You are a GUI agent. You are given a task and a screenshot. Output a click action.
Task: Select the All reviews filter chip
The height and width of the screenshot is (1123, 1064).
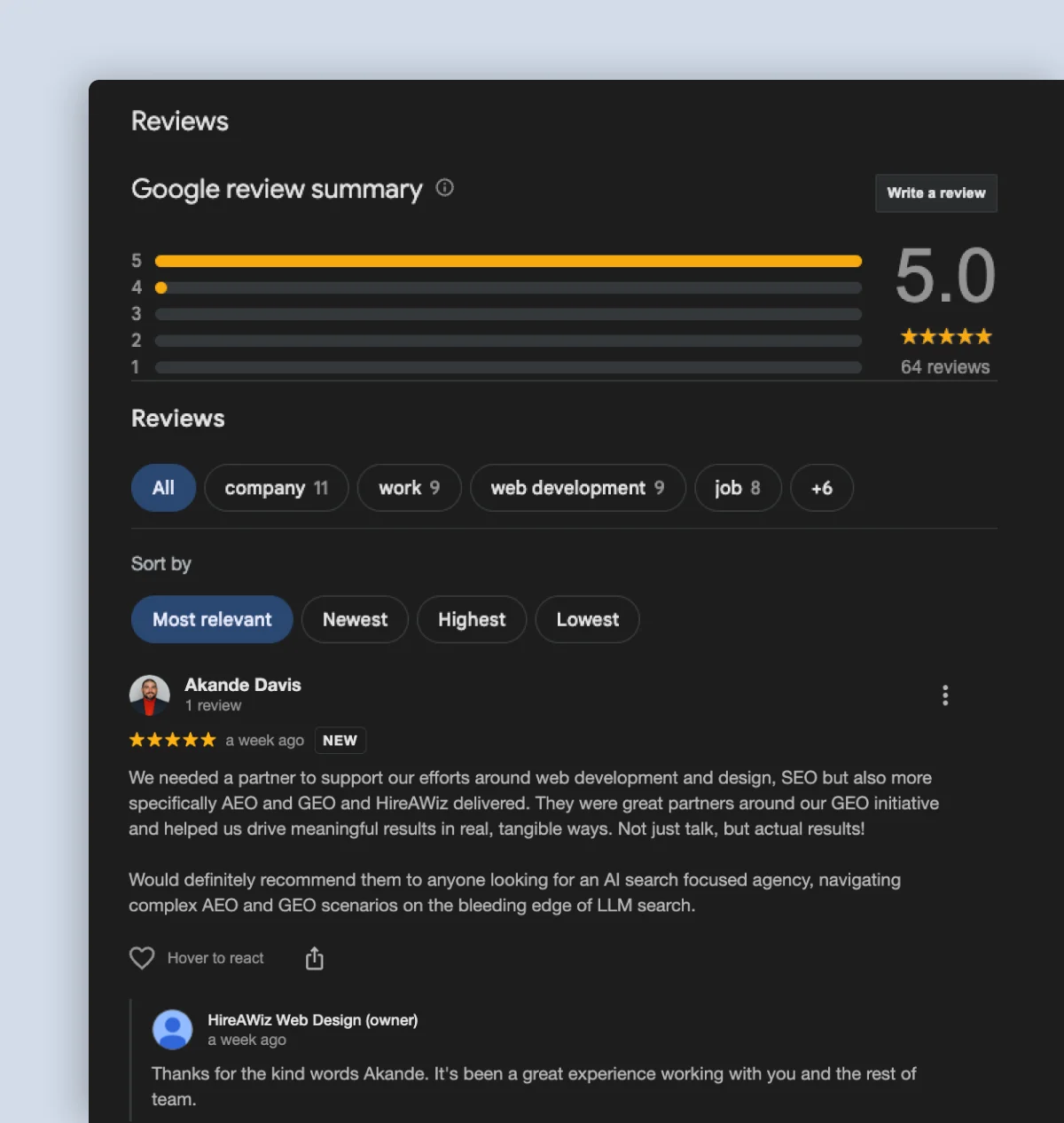point(163,488)
